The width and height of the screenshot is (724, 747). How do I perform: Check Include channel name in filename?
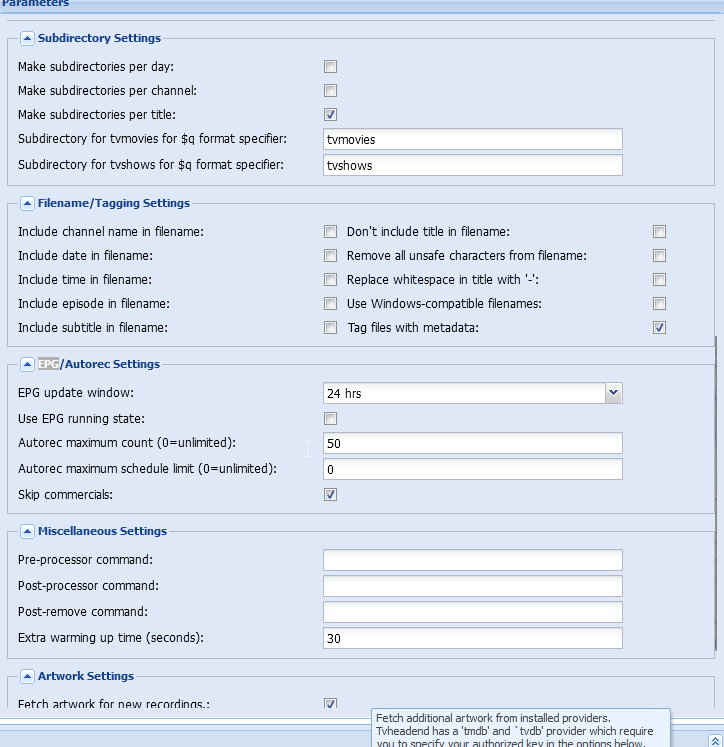(x=330, y=232)
